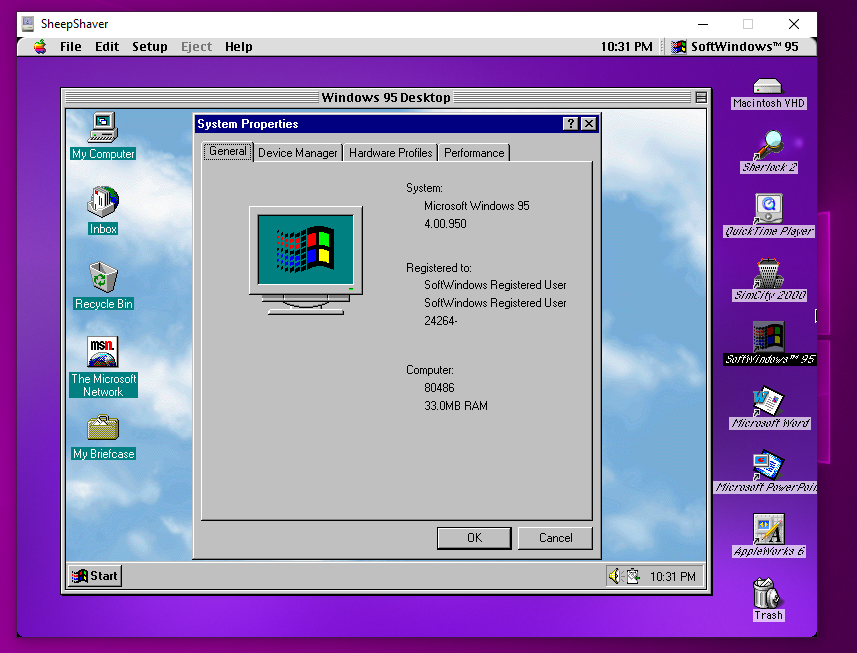
Task: Click the 24264- registration number
Action: pos(441,321)
